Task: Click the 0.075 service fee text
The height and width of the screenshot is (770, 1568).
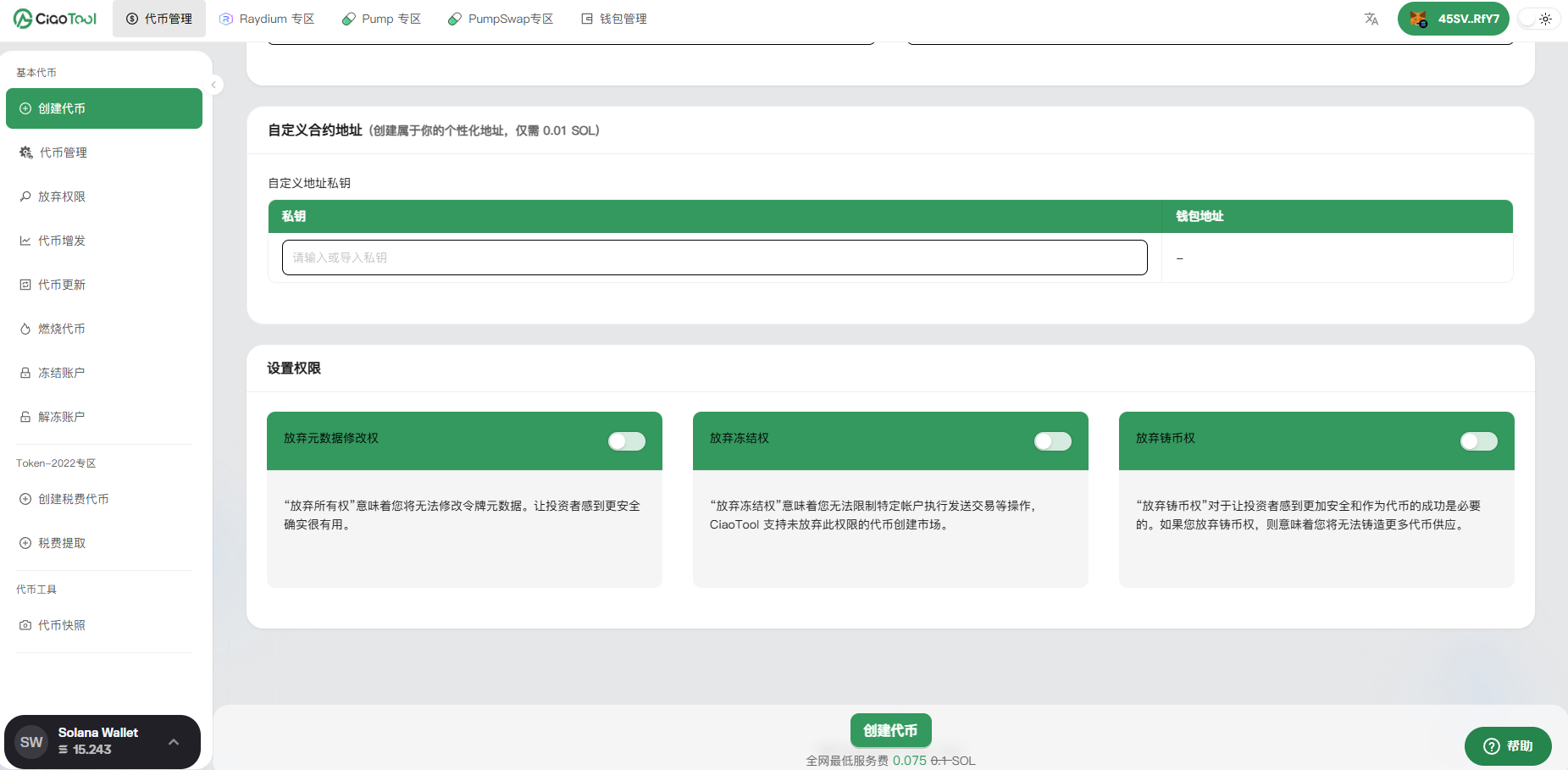Action: coord(909,761)
